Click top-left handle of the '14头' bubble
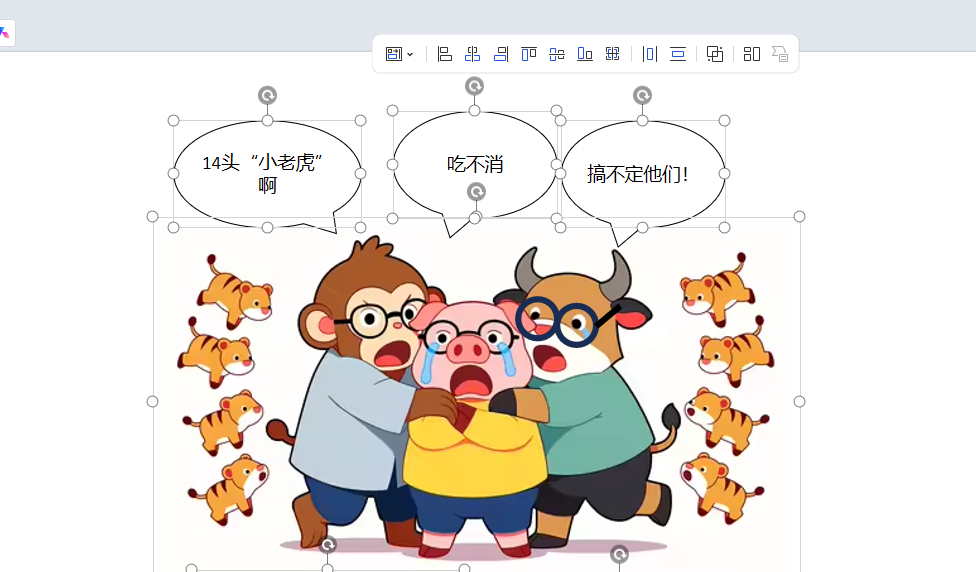The height and width of the screenshot is (572, 976). 174,121
